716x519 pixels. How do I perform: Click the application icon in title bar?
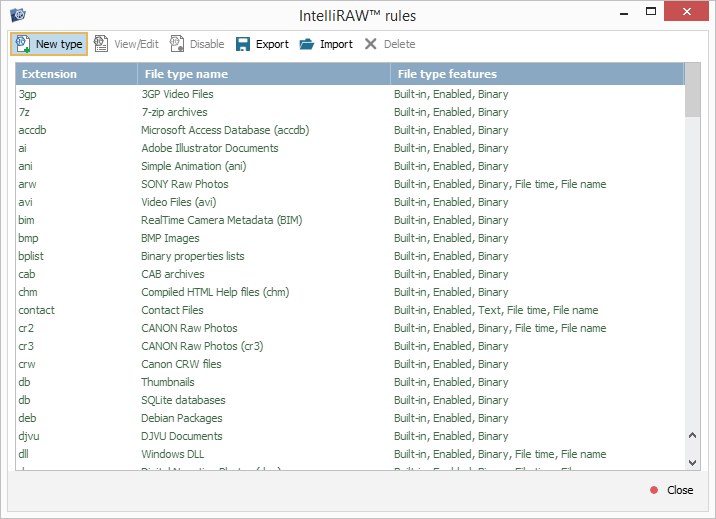pyautogui.click(x=17, y=16)
